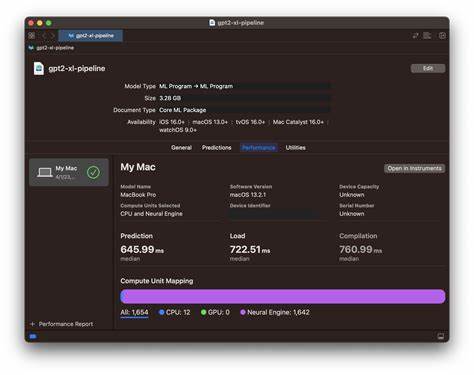Click the My Mac heading in detail pane
The image size is (474, 375).
138,167
